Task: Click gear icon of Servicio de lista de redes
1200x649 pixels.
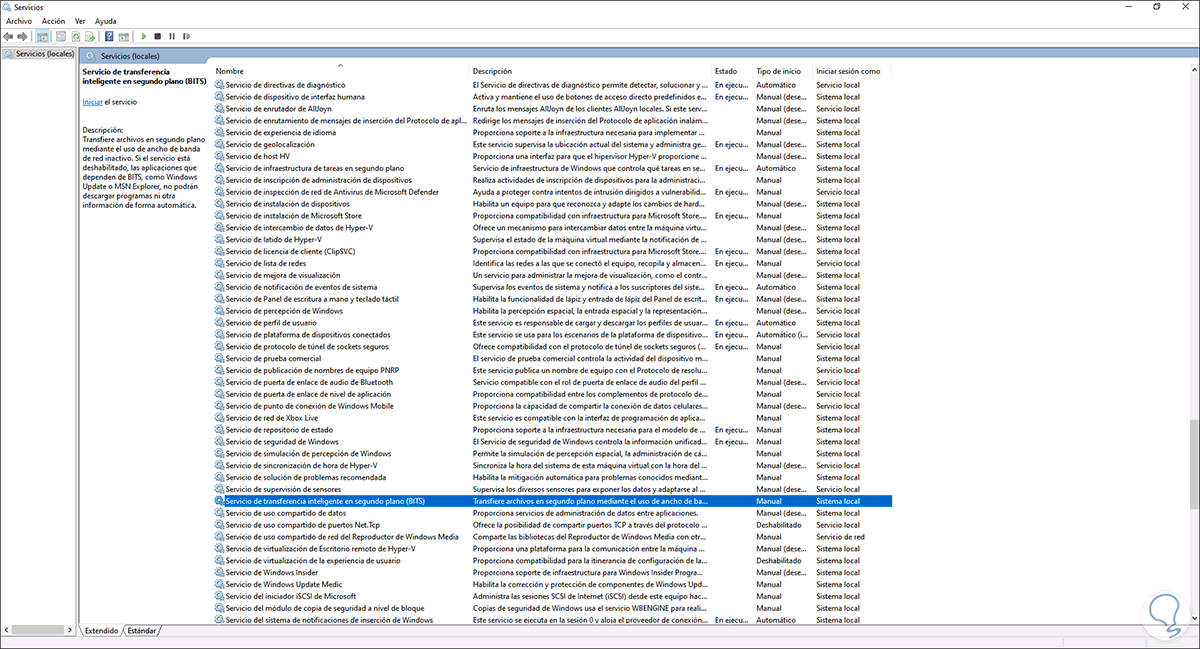Action: click(220, 263)
